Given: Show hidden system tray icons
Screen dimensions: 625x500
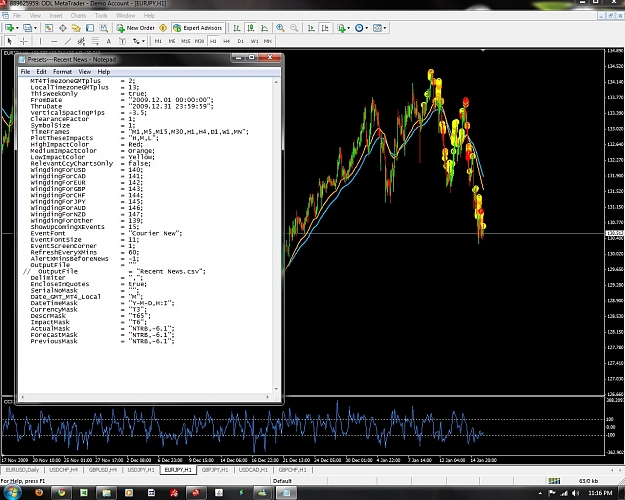Looking at the screenshot, I should pos(540,493).
